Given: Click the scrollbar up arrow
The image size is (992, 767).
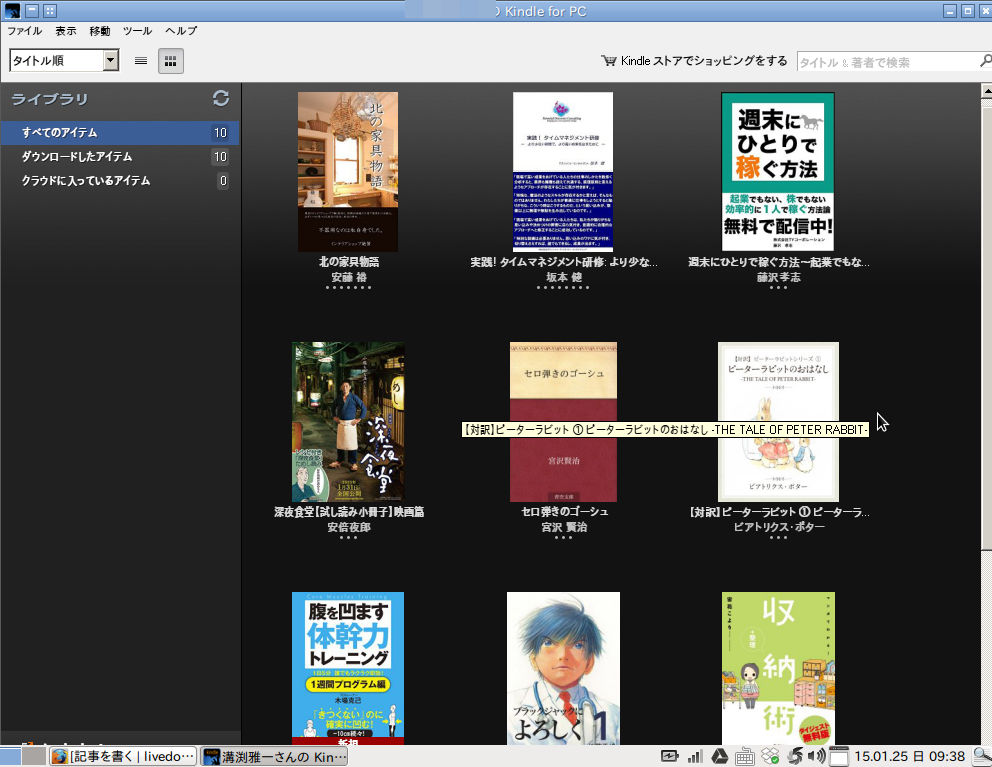Looking at the screenshot, I should coord(986,90).
